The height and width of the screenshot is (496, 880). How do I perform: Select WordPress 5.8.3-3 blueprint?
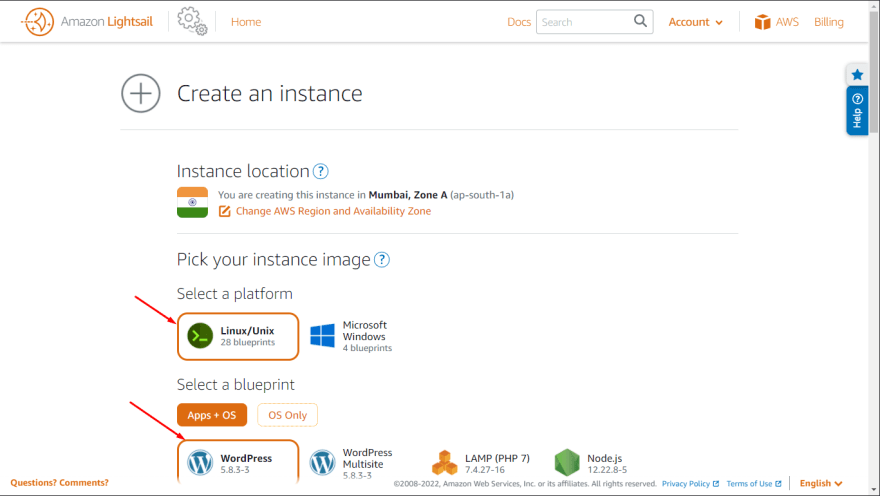click(x=238, y=462)
